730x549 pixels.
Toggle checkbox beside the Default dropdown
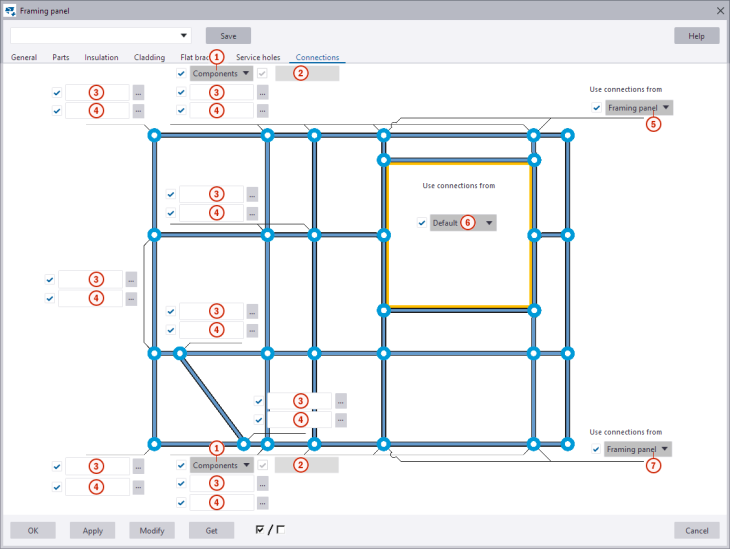pyautogui.click(x=422, y=223)
